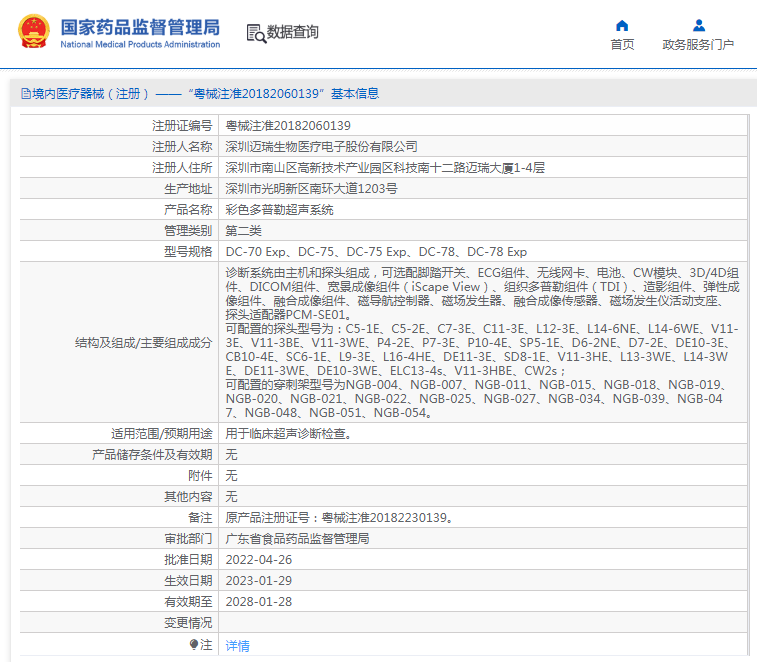Click production address 深圳市光明新区南环大道1203号

[x=311, y=188]
